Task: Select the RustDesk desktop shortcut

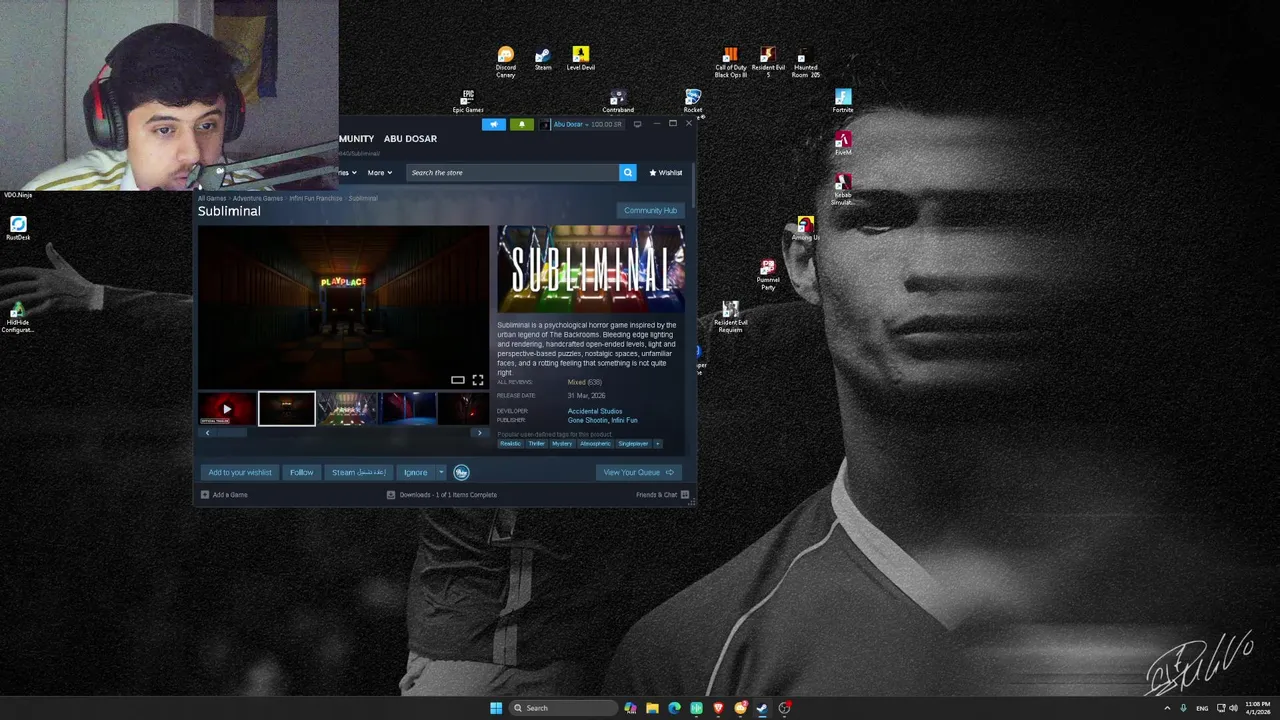Action: point(18,229)
